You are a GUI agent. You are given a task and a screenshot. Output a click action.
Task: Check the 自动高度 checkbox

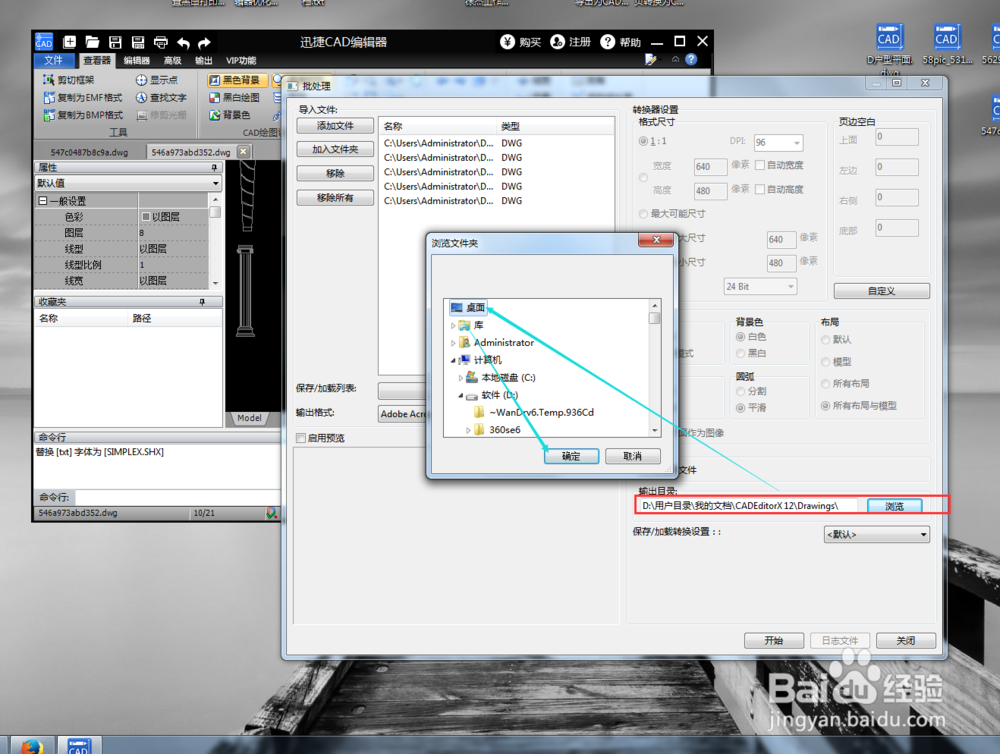click(x=760, y=189)
